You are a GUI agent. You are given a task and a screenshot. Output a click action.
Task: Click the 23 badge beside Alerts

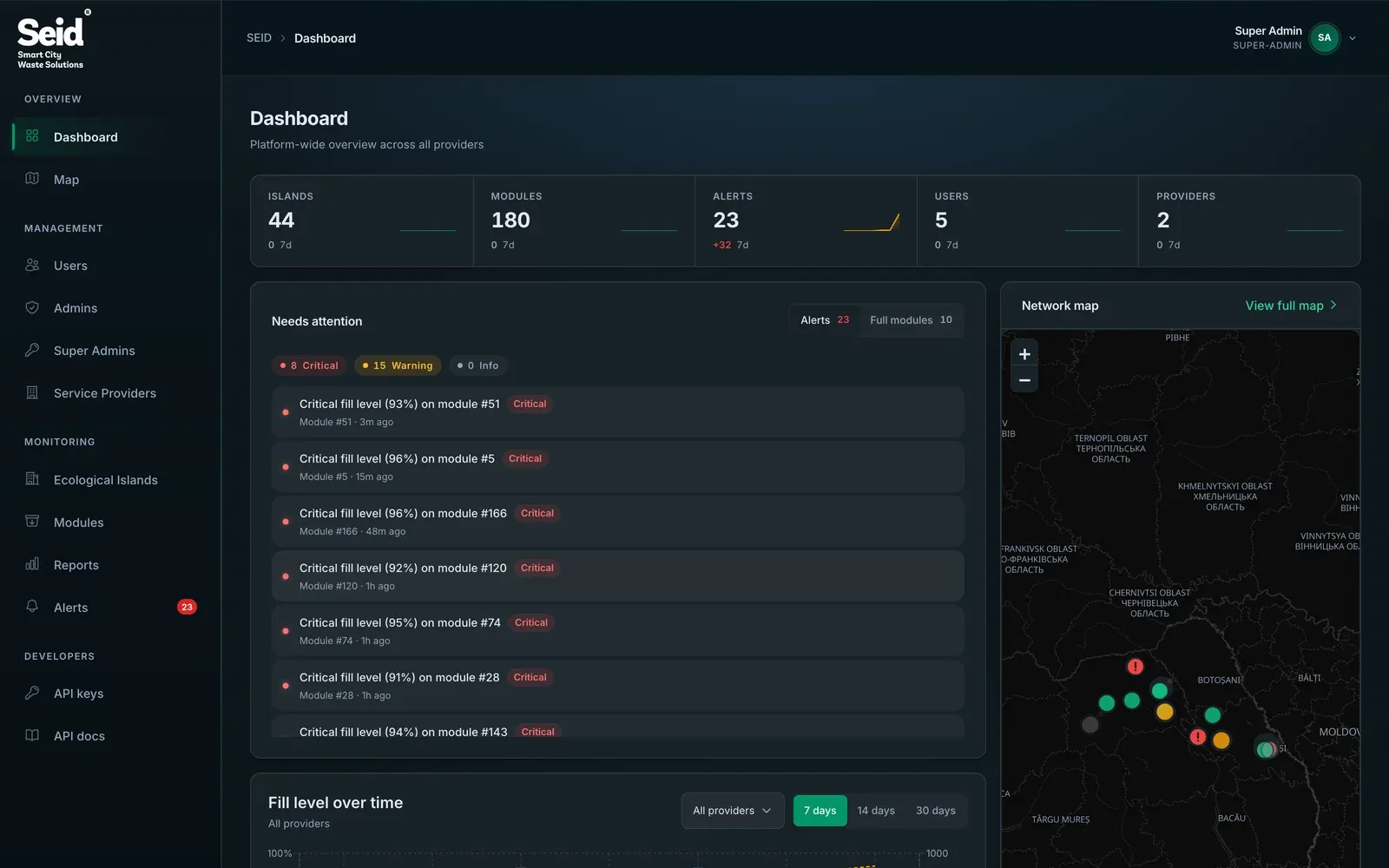[x=187, y=607]
